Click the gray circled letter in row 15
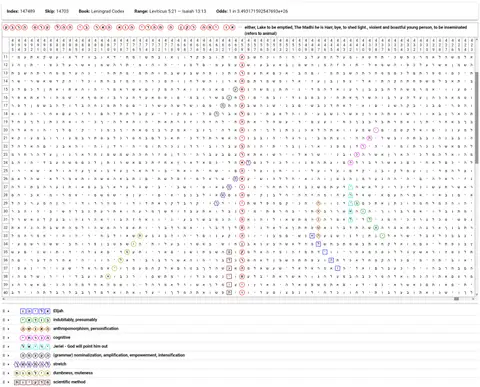This screenshot has height=387, width=480. (x=235, y=89)
